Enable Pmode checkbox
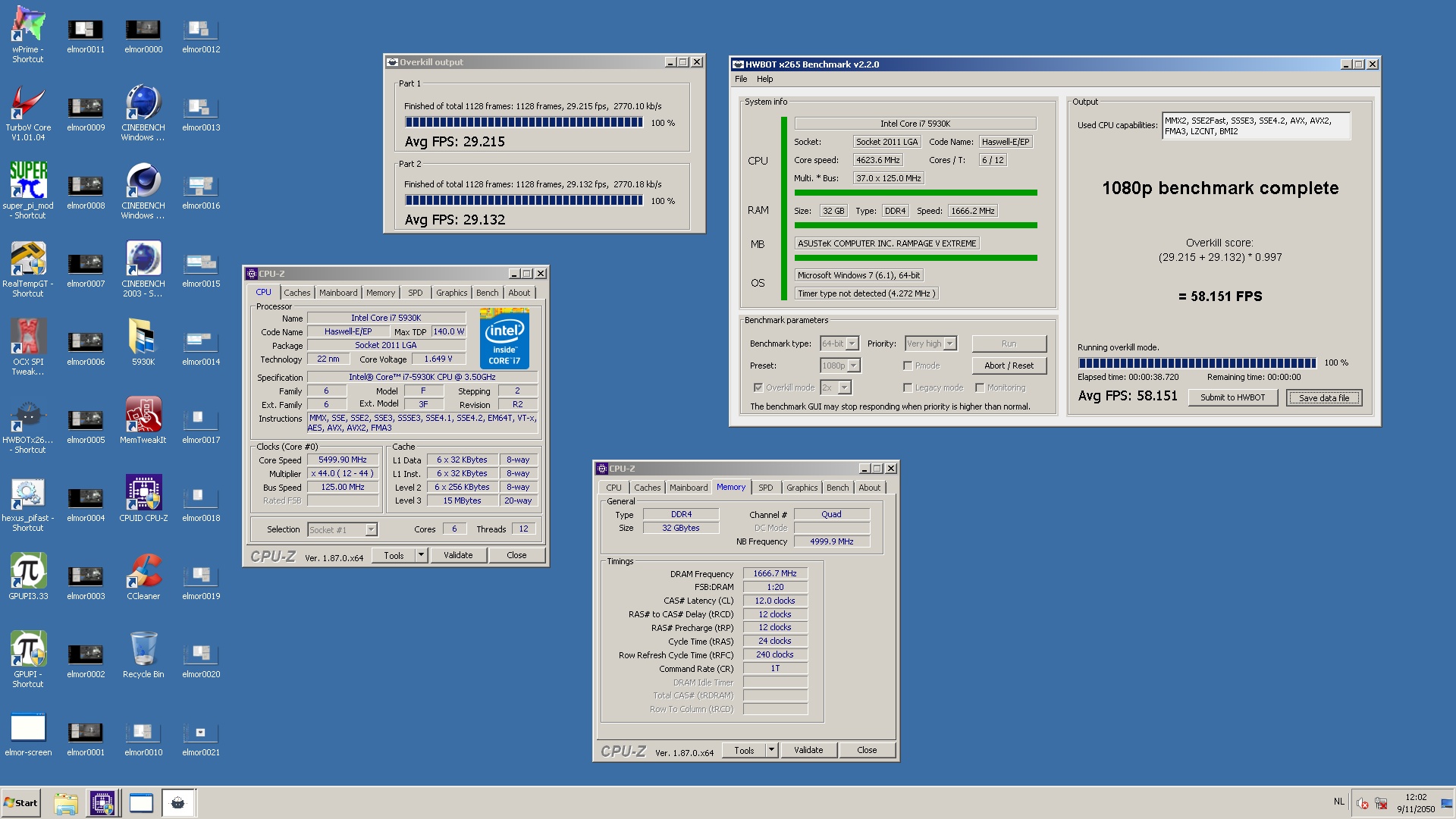1456x819 pixels. click(x=907, y=366)
